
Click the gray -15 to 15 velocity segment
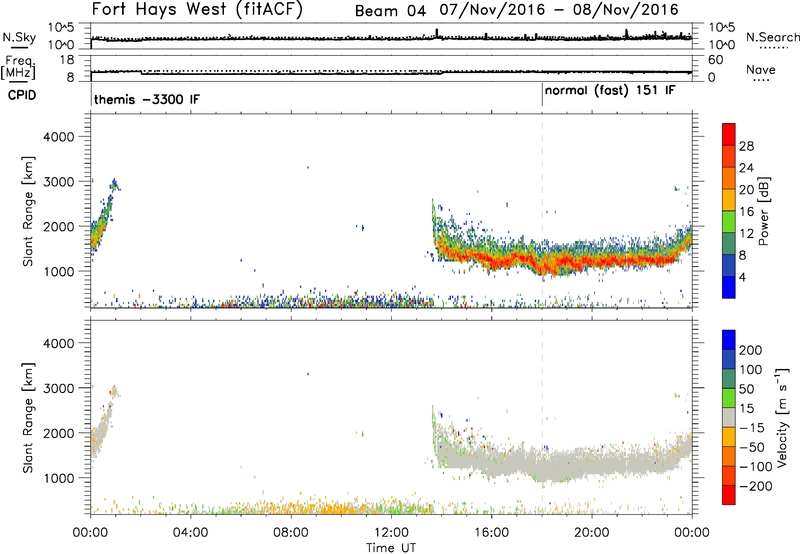coord(729,417)
